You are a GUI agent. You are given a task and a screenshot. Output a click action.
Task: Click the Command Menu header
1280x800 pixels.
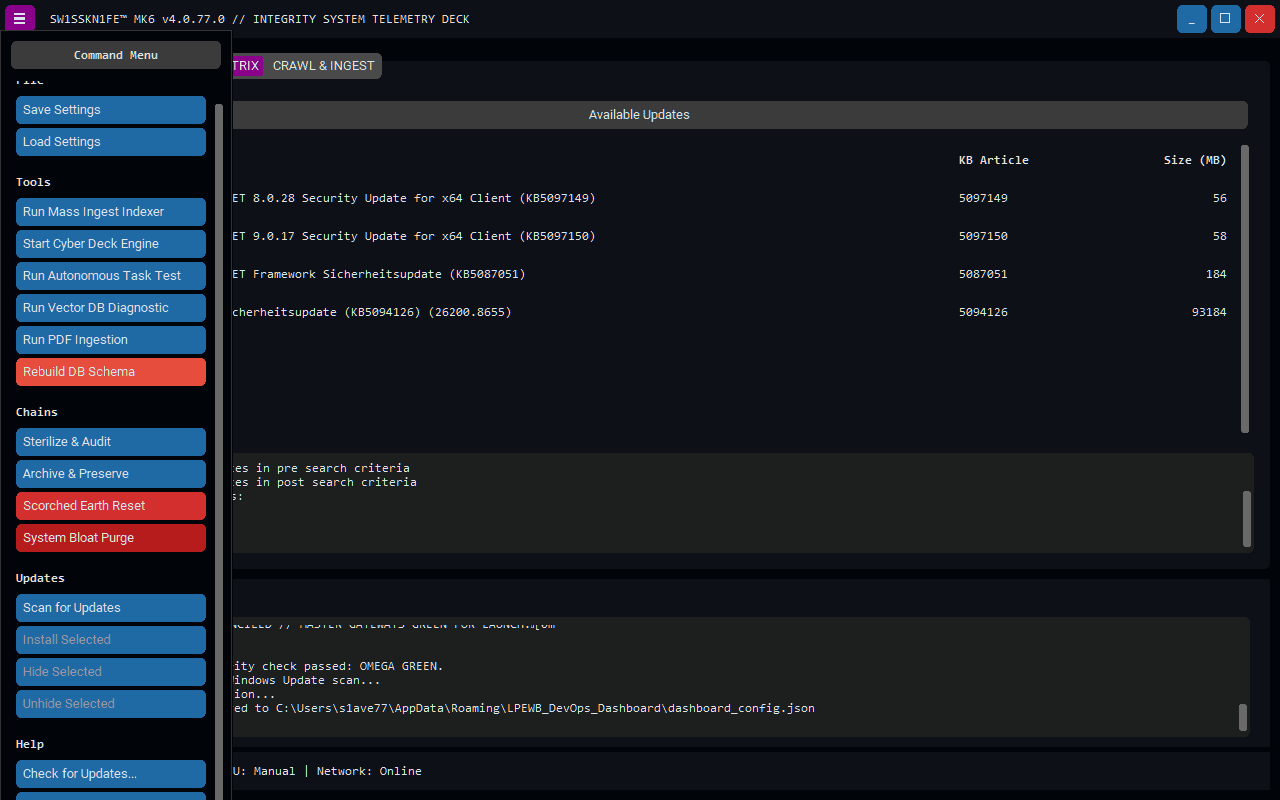116,55
